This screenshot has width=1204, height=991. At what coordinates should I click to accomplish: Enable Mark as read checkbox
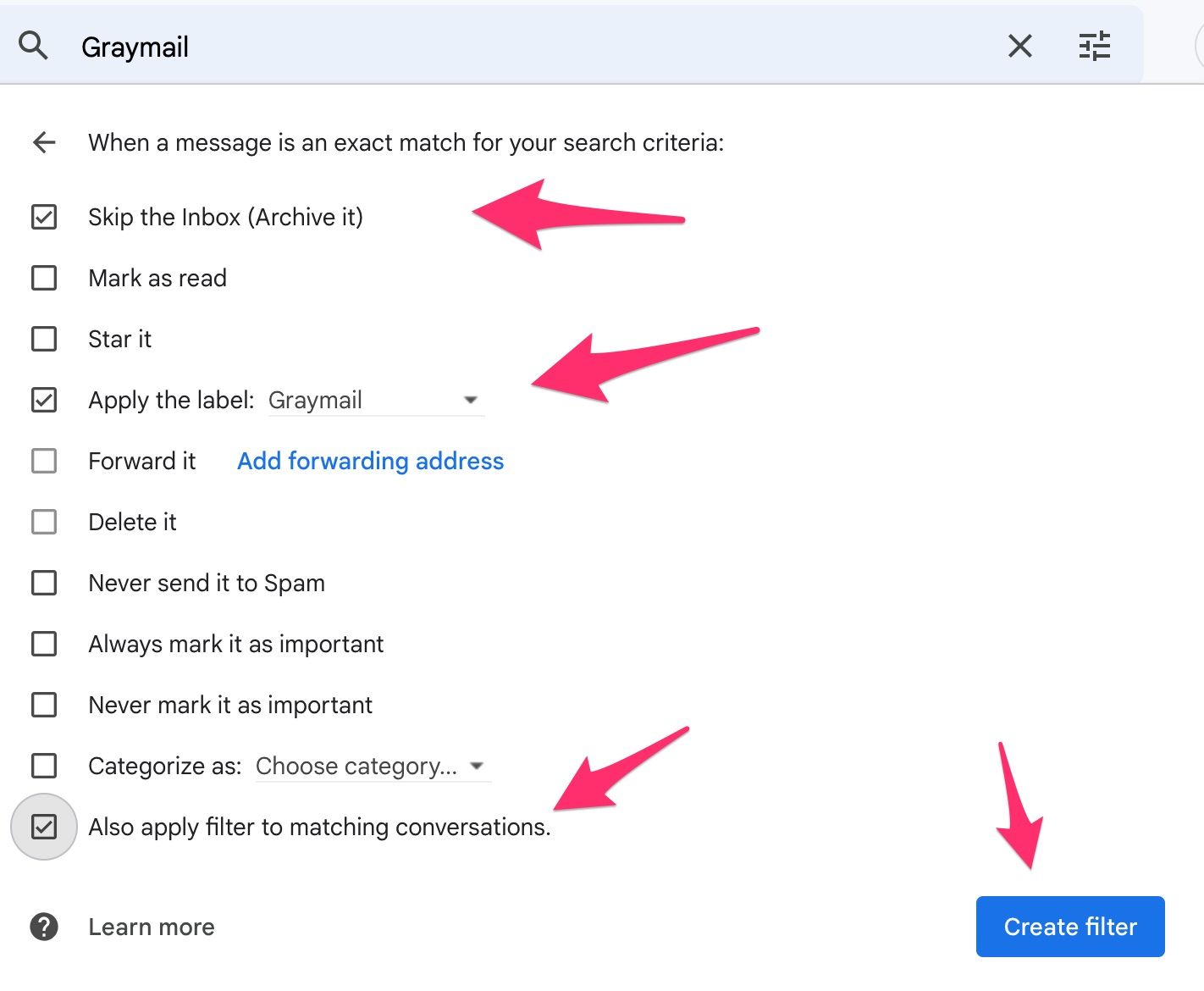tap(44, 278)
